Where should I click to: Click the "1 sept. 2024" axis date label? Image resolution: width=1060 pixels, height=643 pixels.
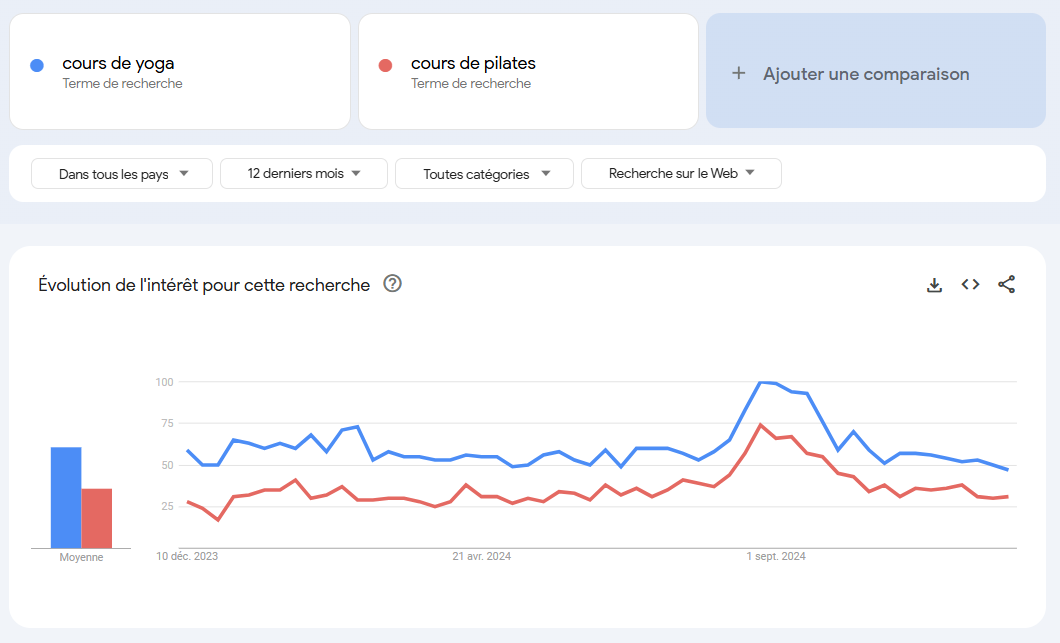click(776, 556)
